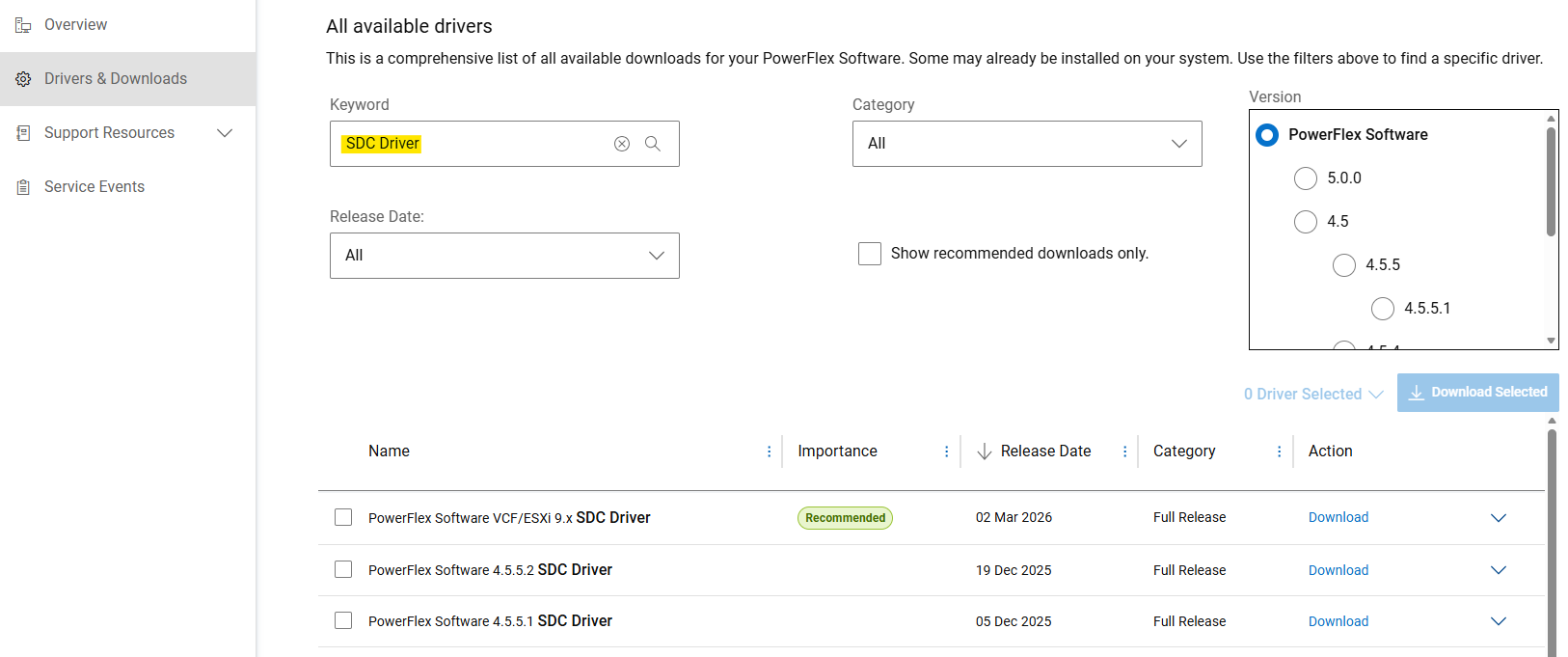Click Full Release in the 4.5.5.2 row

coord(1189,570)
